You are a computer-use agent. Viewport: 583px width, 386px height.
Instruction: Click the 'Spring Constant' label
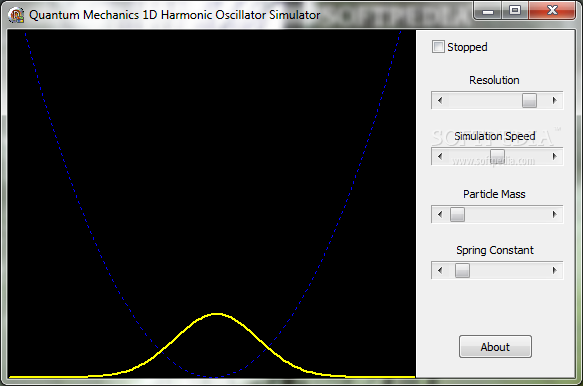(x=495, y=250)
